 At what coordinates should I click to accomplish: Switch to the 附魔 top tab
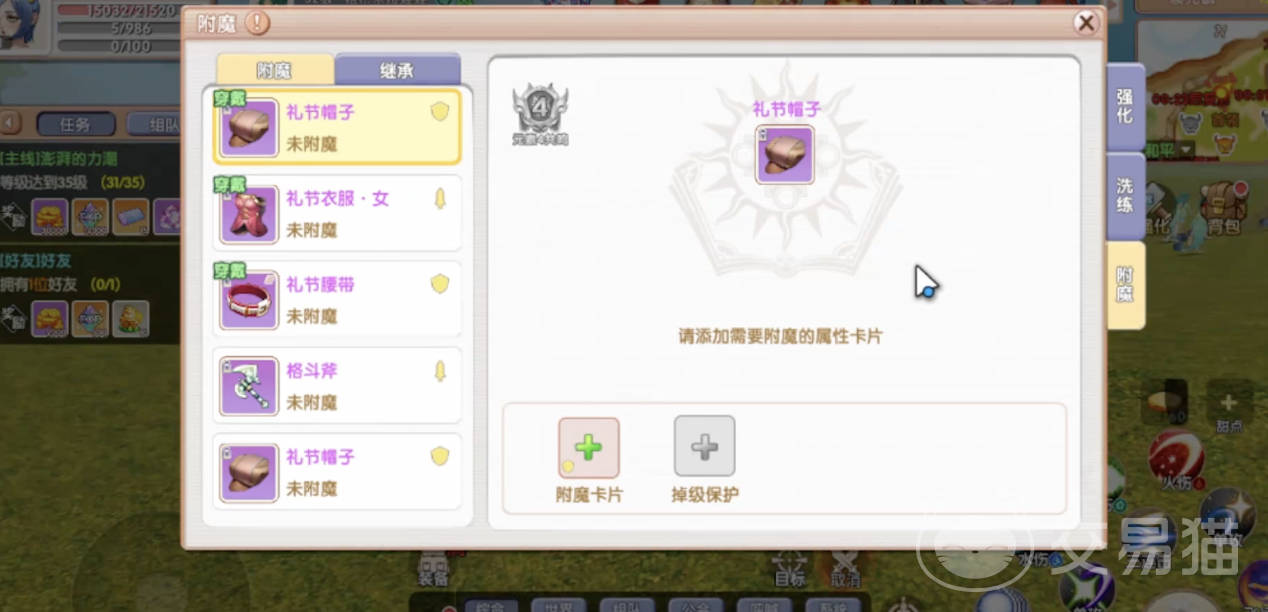point(275,71)
